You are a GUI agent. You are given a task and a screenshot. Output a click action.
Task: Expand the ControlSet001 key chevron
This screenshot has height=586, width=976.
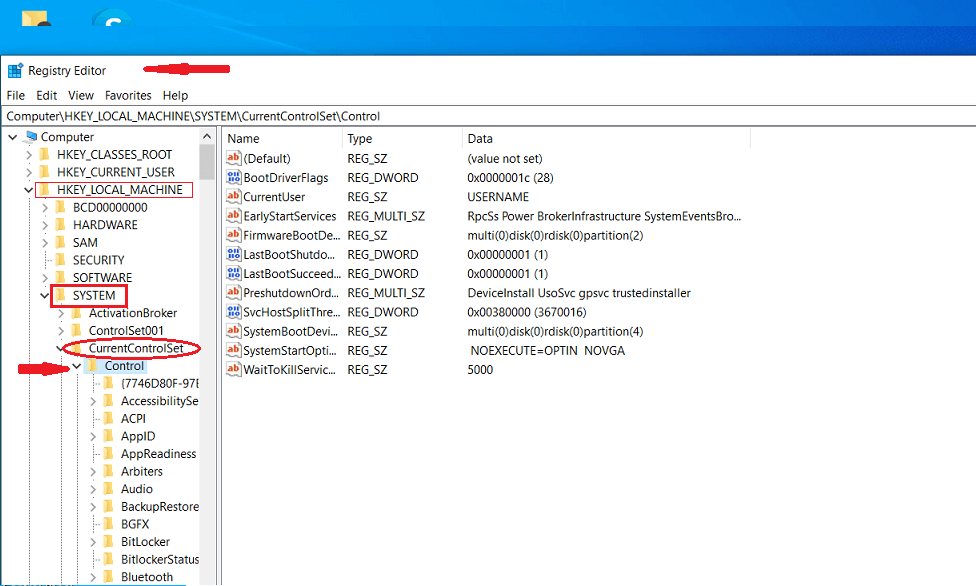tap(61, 330)
